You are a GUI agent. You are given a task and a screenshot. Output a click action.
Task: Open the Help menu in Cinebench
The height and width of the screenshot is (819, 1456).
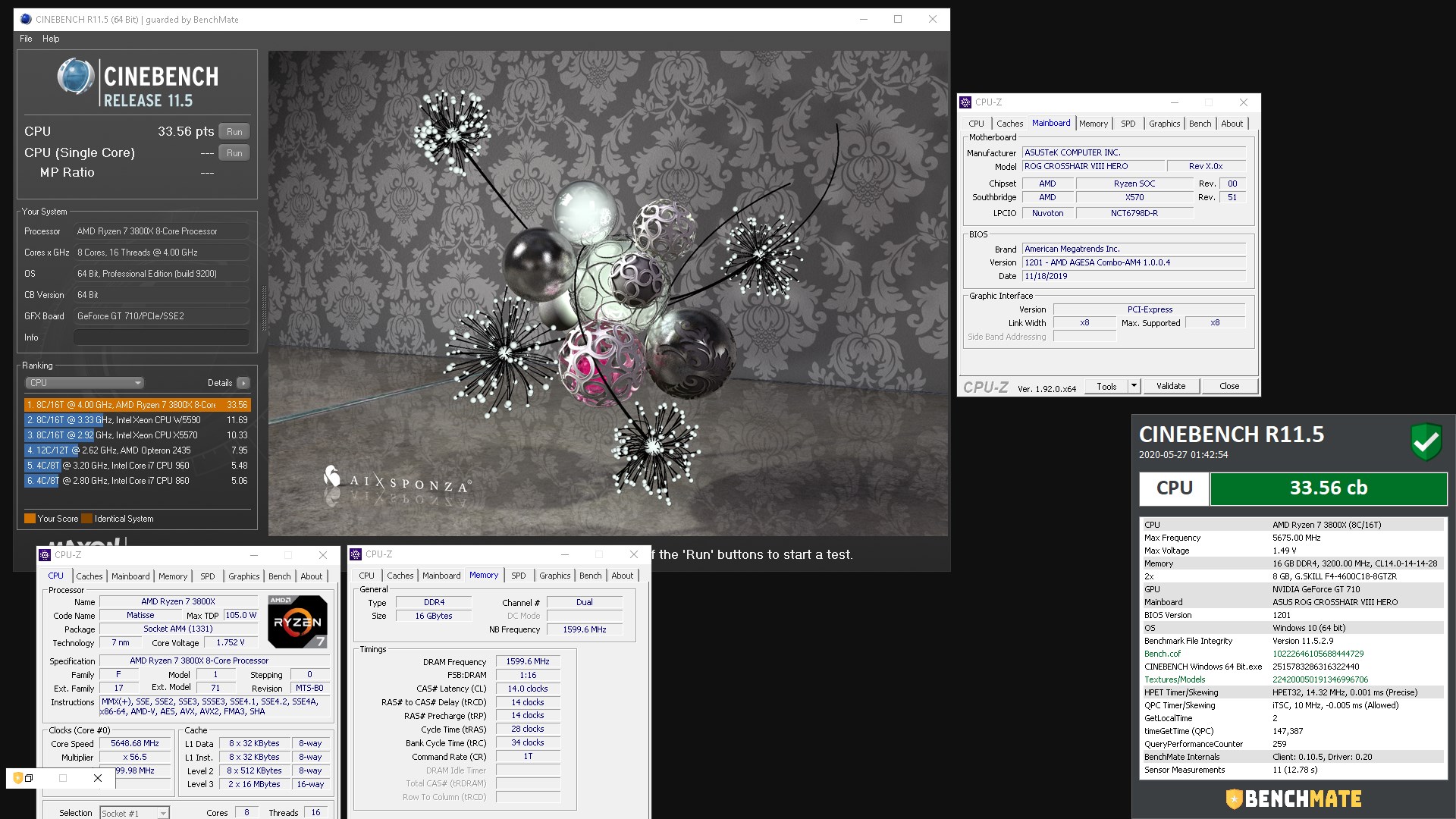click(x=51, y=39)
